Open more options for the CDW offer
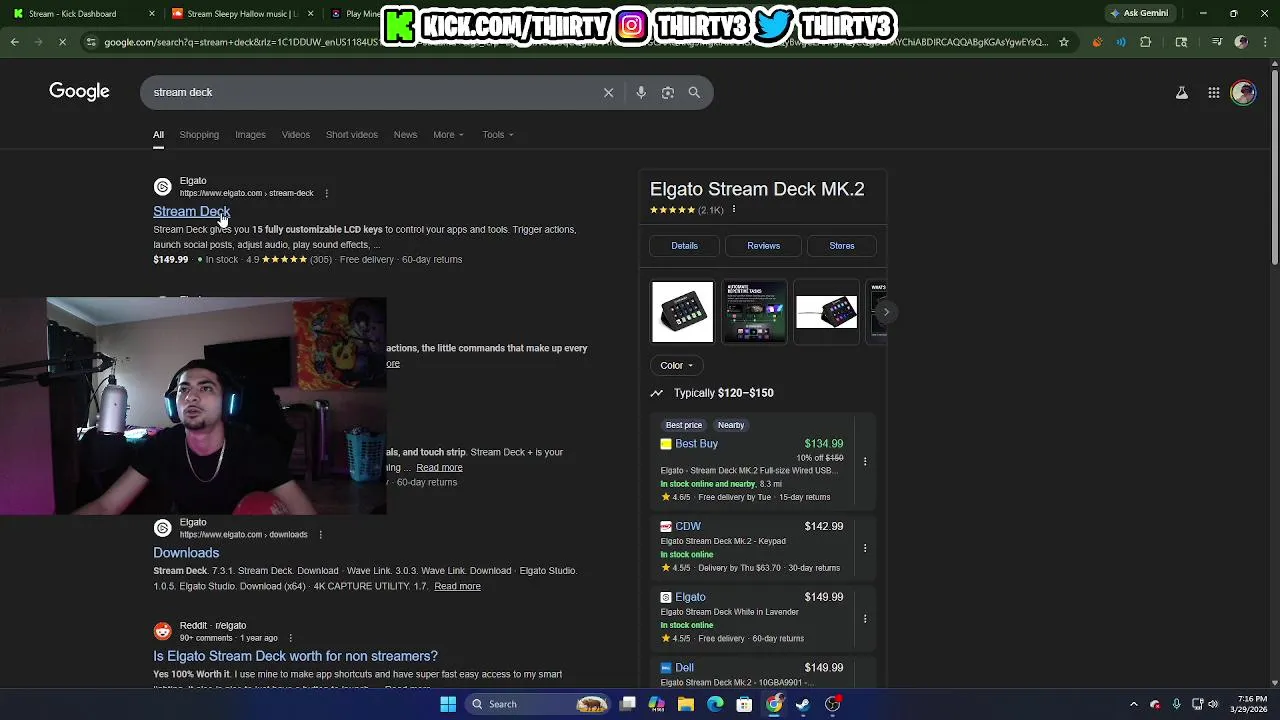 (x=865, y=548)
